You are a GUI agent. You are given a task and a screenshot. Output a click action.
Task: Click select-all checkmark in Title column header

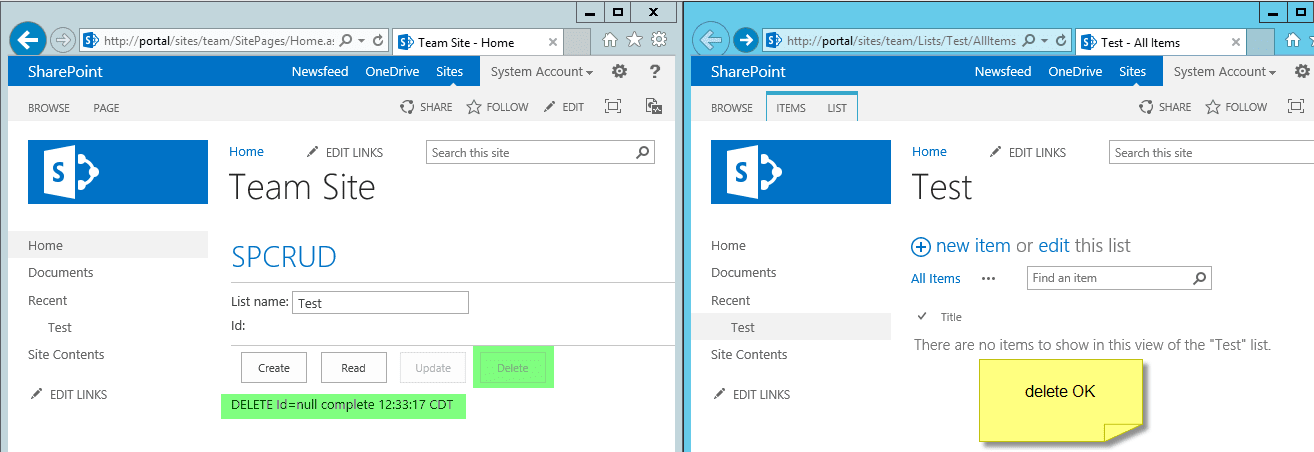coord(922,316)
